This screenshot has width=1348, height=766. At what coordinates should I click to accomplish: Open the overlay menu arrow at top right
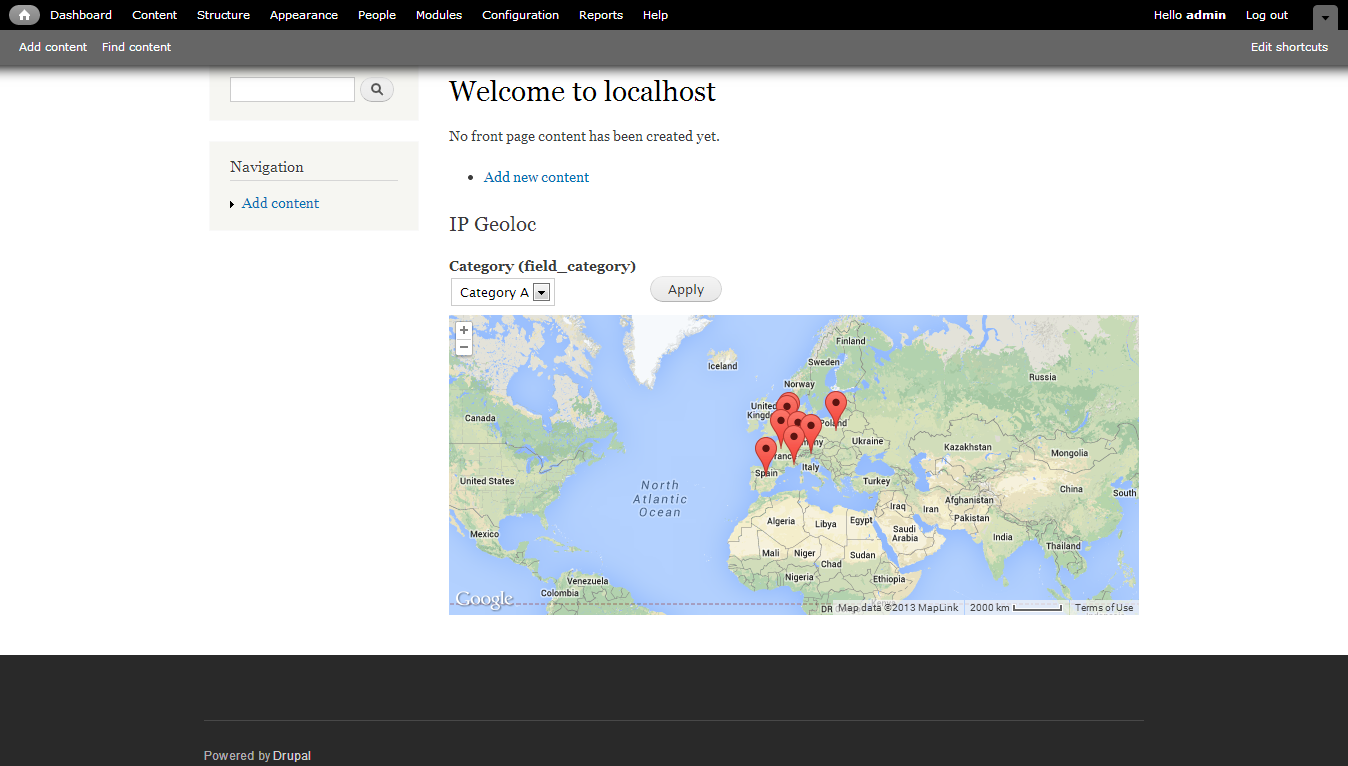(1324, 18)
